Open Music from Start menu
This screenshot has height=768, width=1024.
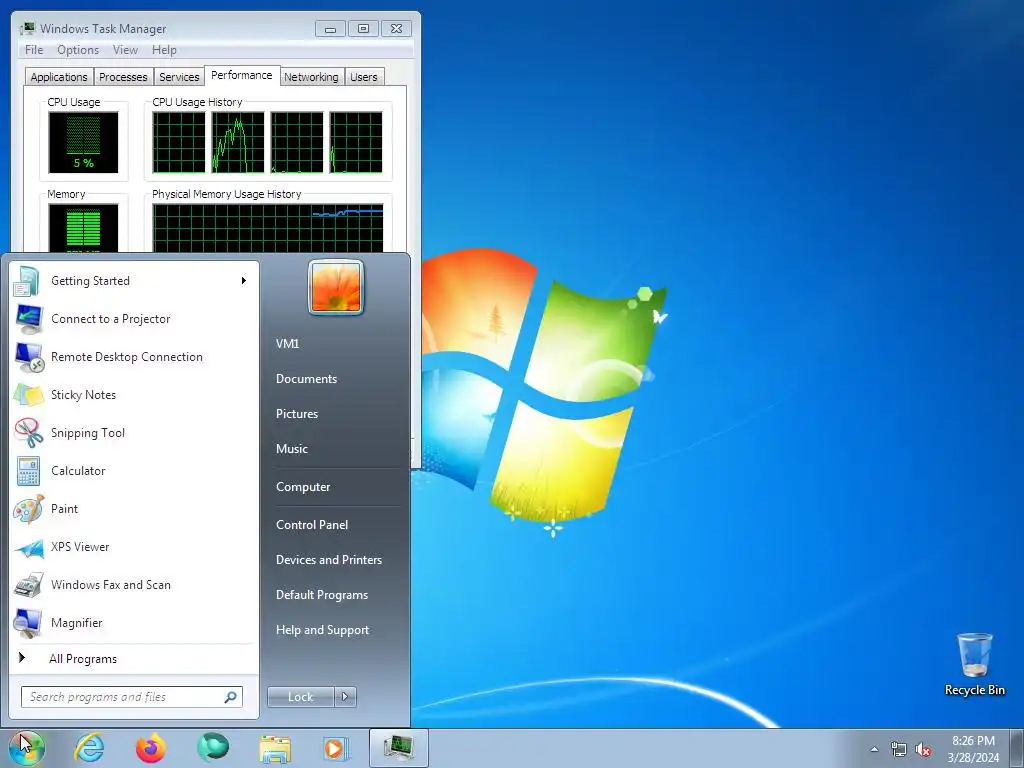(291, 449)
